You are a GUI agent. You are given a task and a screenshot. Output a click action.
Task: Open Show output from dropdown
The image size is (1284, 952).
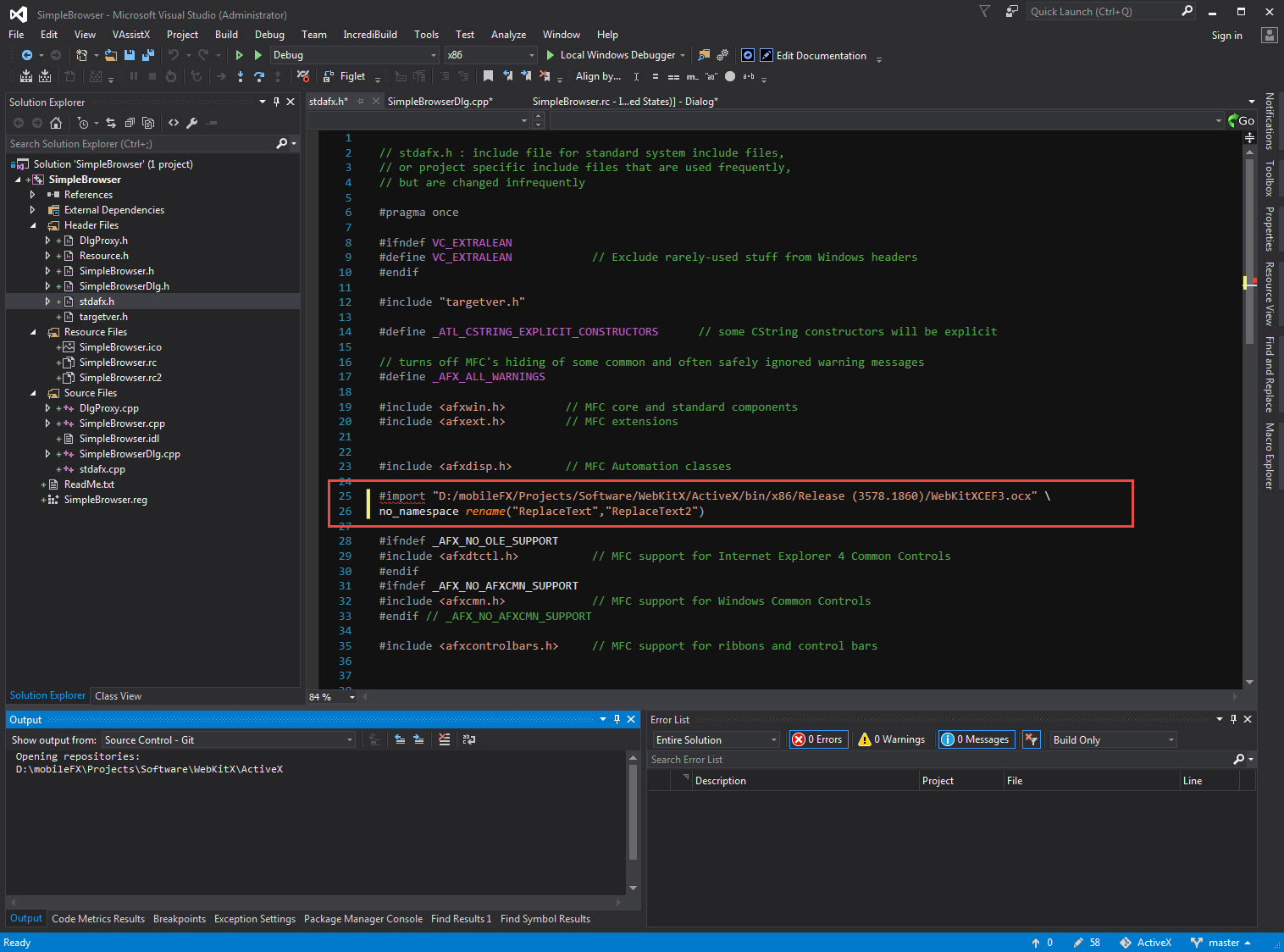(229, 740)
